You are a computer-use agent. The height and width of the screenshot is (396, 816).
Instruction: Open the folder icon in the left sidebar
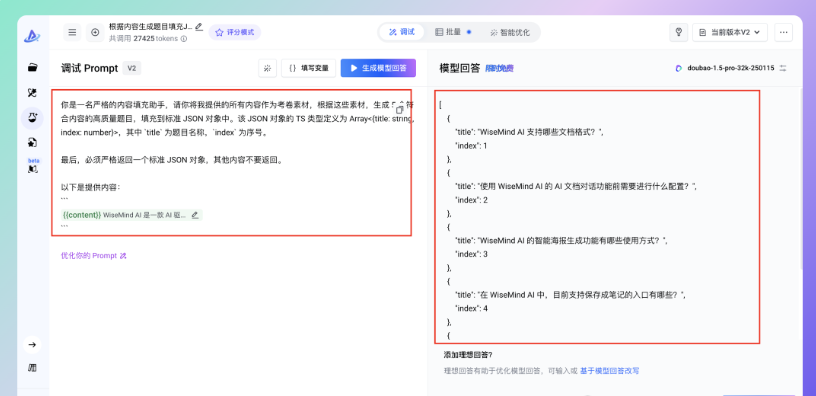click(x=32, y=67)
